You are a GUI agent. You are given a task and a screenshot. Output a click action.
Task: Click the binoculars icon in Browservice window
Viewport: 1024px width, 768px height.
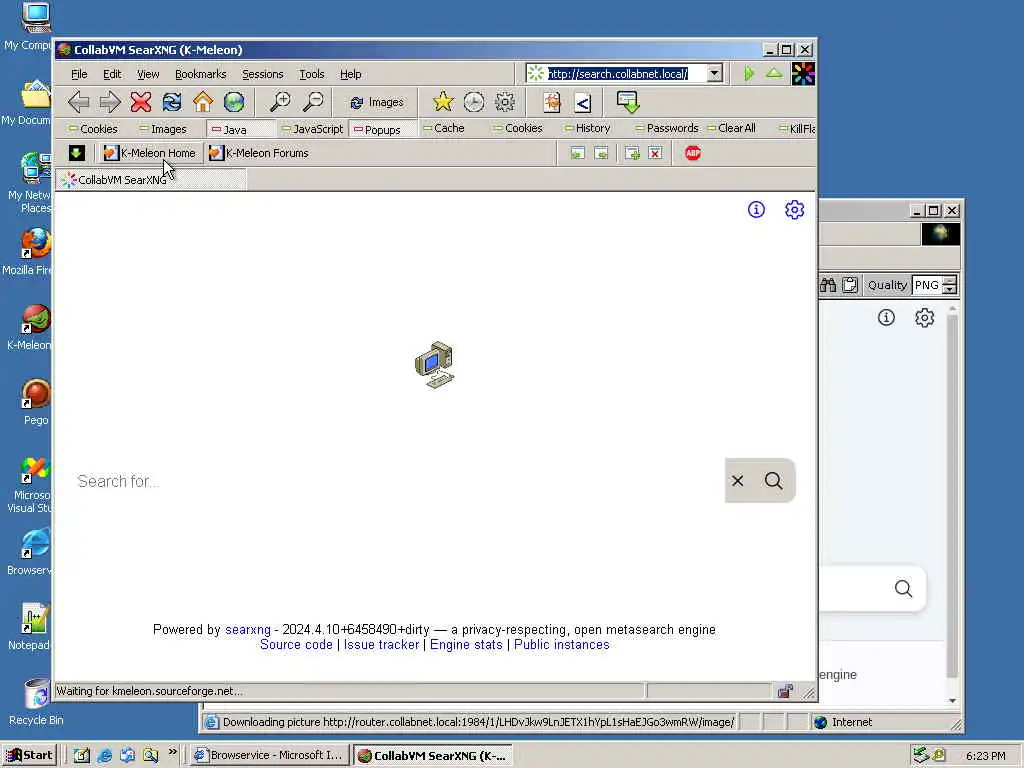pyautogui.click(x=828, y=285)
